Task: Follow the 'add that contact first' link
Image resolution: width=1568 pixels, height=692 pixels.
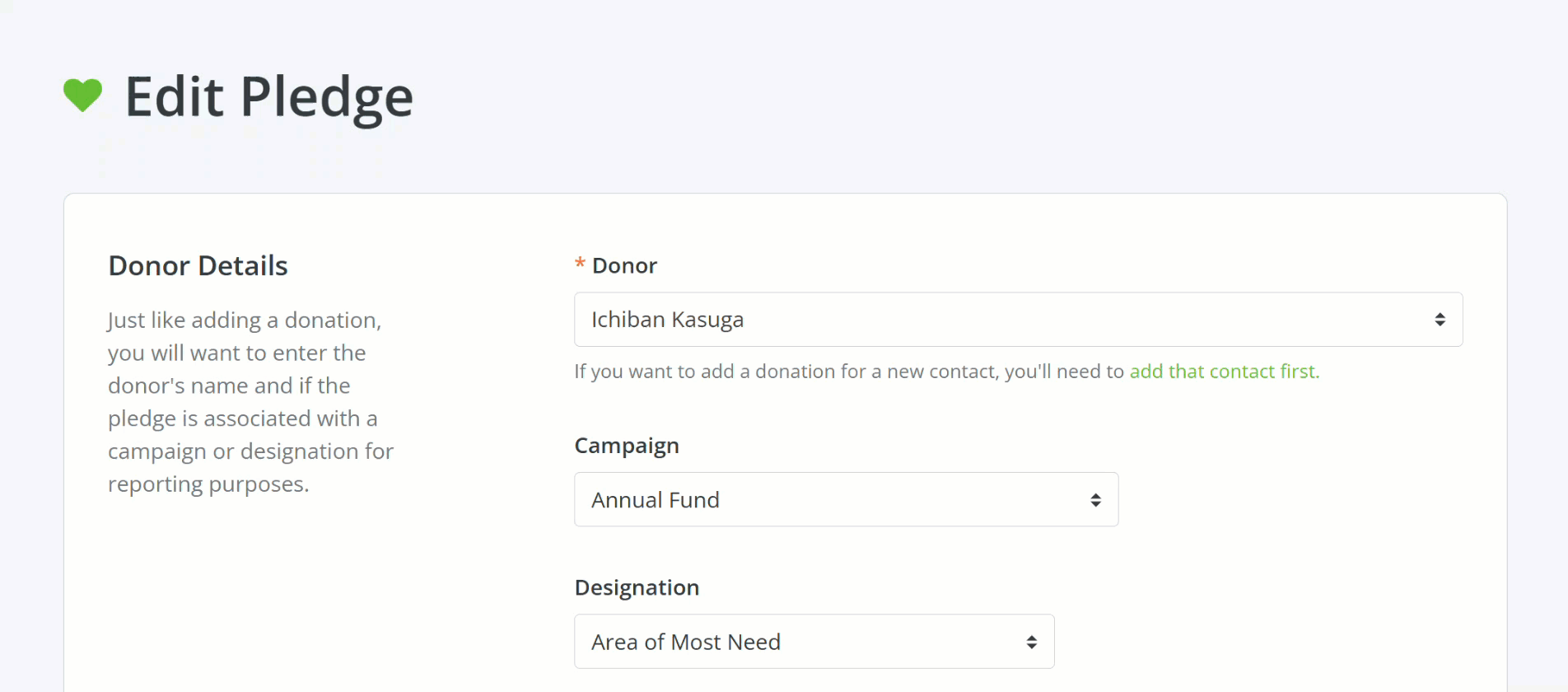Action: point(1224,372)
